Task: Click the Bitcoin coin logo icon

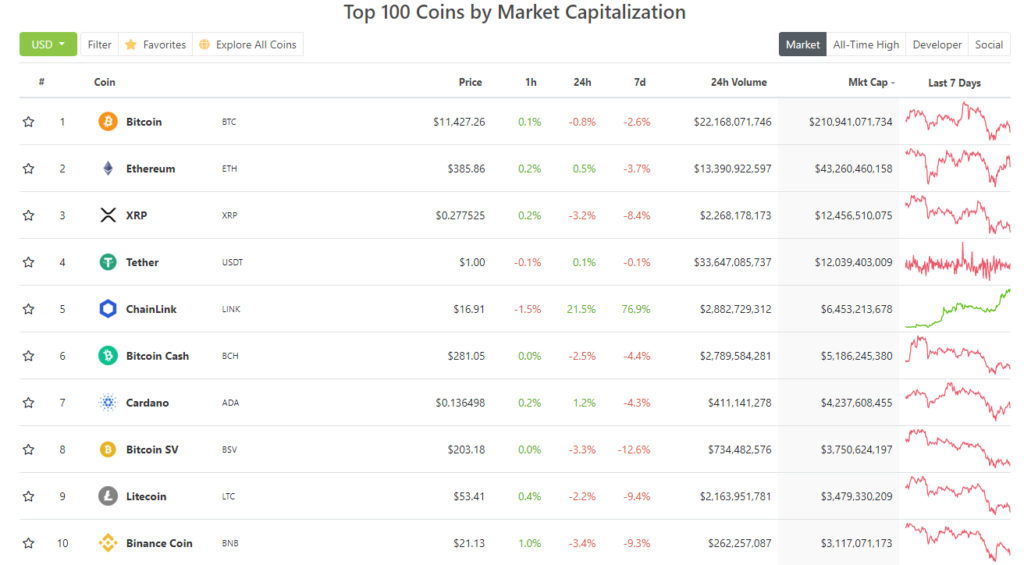Action: [108, 122]
